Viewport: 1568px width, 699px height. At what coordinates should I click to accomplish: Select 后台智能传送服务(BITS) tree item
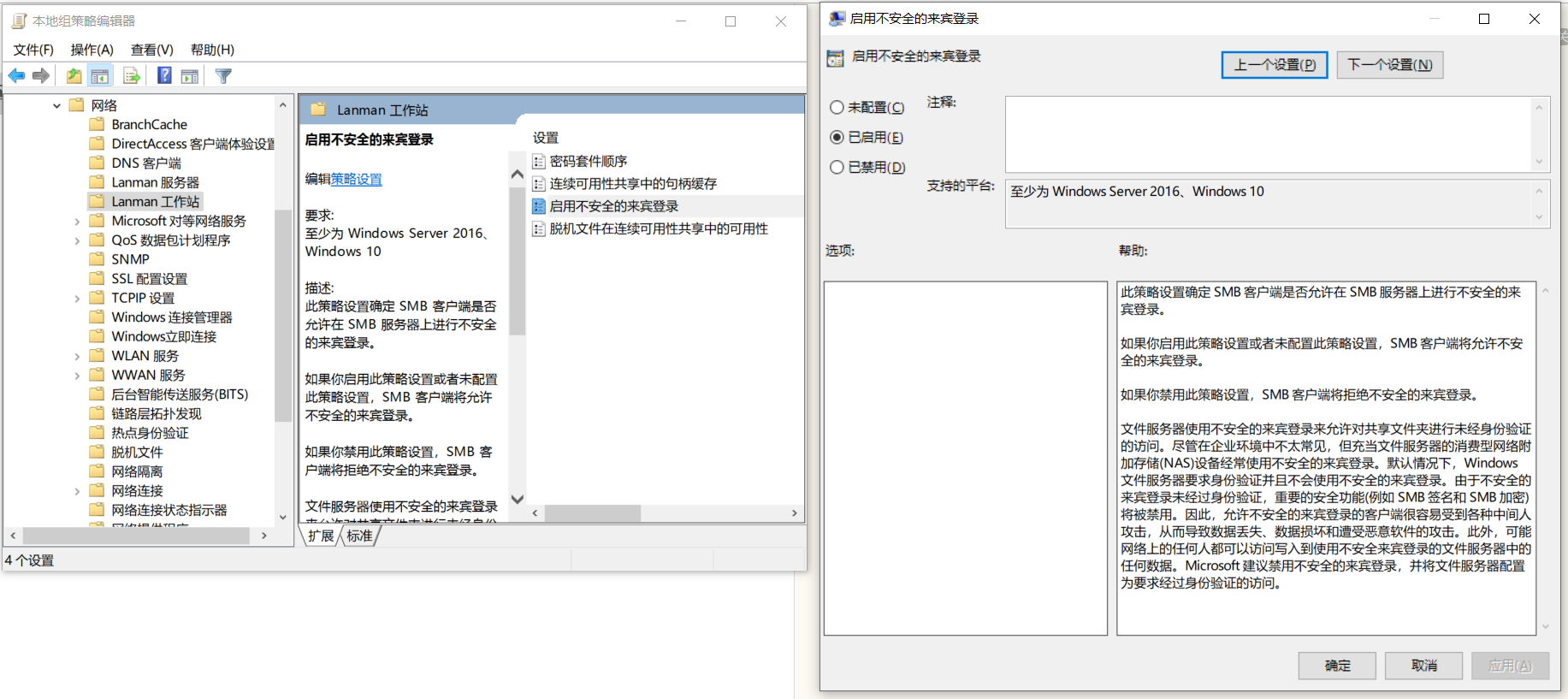click(x=180, y=394)
